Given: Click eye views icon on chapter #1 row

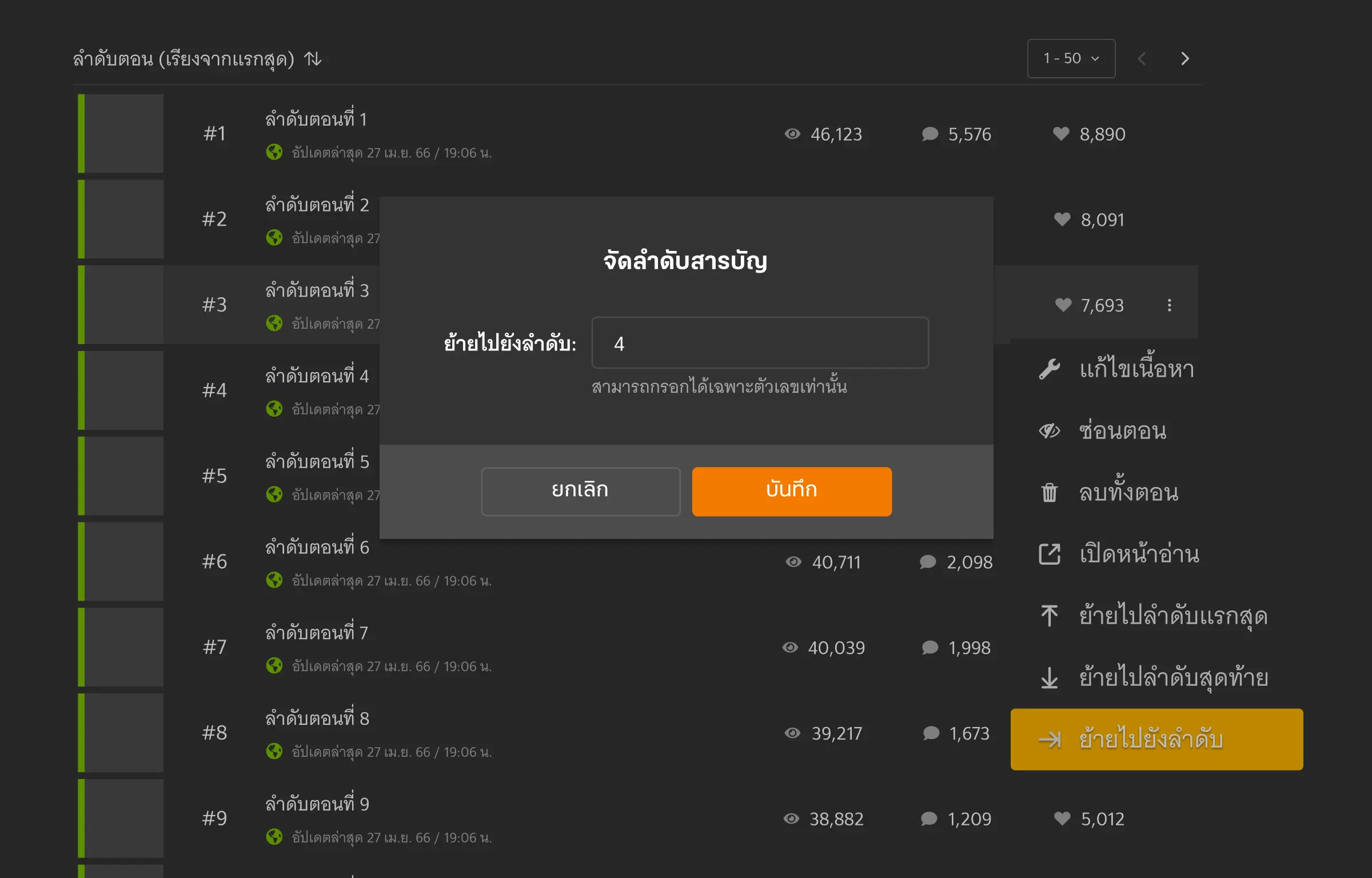Looking at the screenshot, I should [792, 134].
